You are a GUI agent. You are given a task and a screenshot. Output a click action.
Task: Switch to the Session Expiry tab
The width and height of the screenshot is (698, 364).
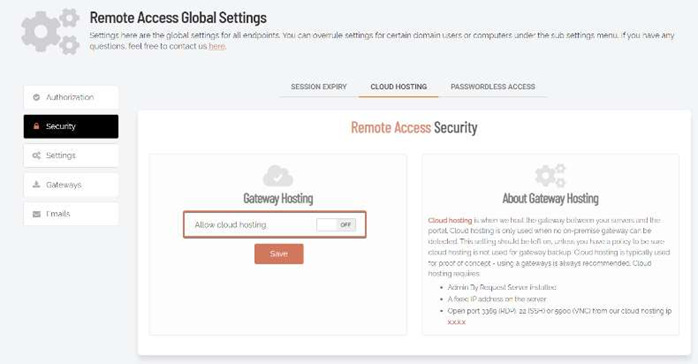tap(319, 87)
